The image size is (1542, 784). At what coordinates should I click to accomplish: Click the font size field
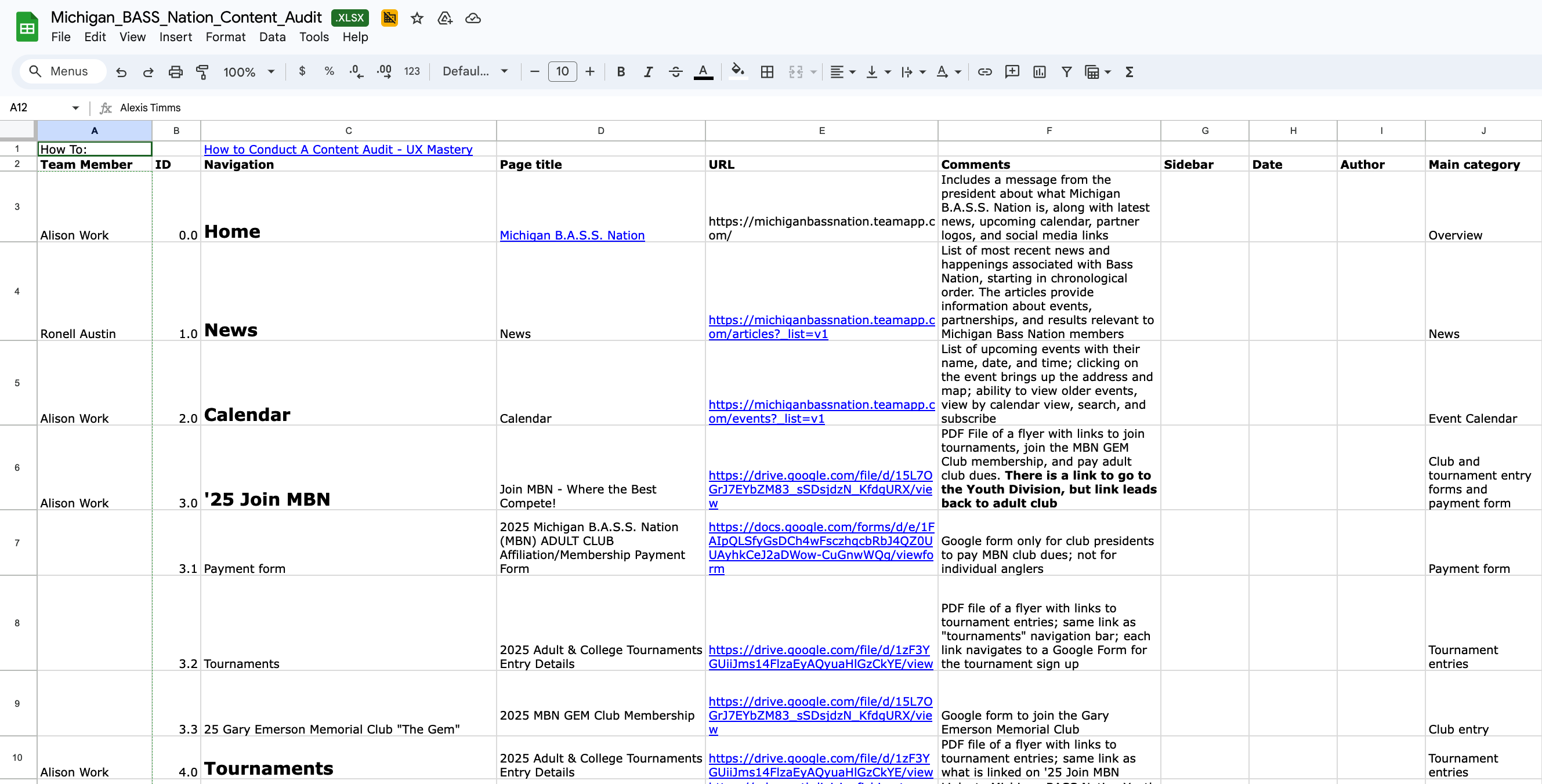(x=563, y=71)
